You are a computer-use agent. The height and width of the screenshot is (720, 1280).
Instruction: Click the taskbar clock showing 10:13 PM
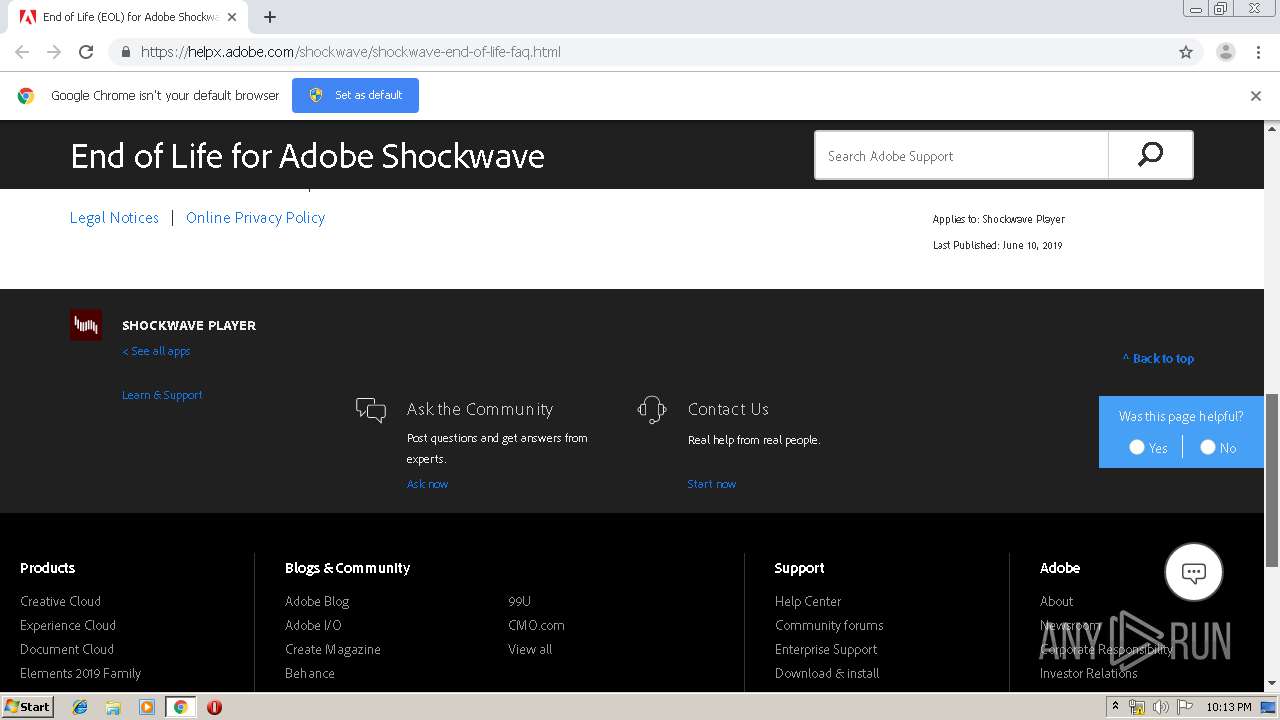(x=1228, y=707)
